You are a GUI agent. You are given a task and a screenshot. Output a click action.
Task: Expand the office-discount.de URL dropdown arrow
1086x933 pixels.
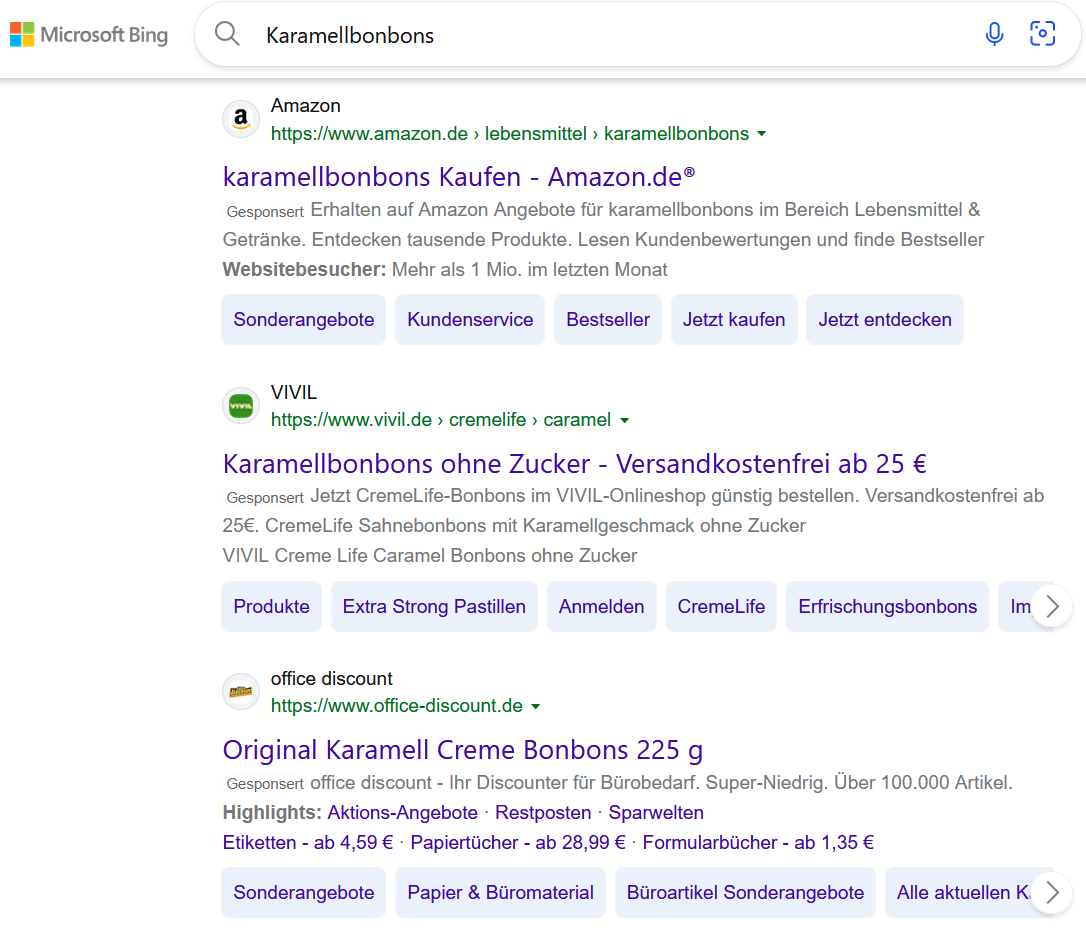point(535,707)
